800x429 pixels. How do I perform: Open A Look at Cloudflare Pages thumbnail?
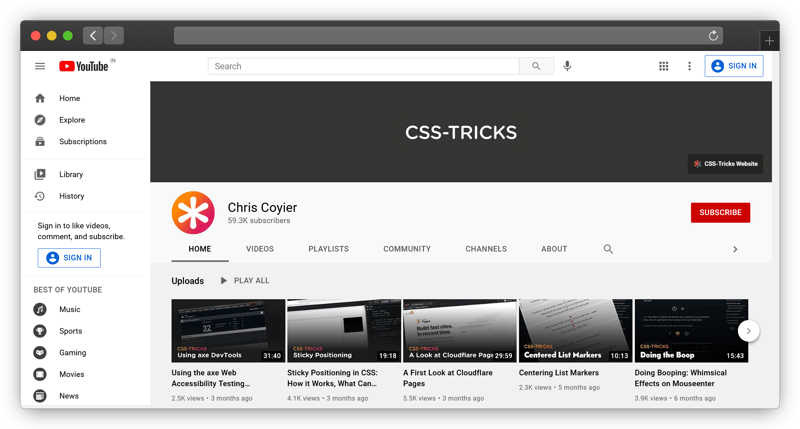tap(460, 331)
